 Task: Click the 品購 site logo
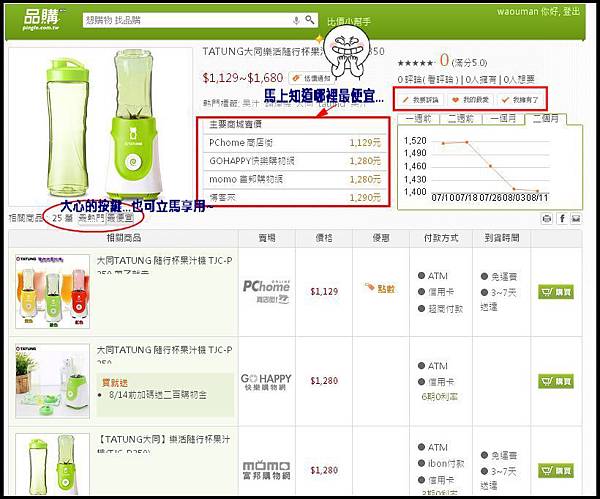(x=42, y=19)
